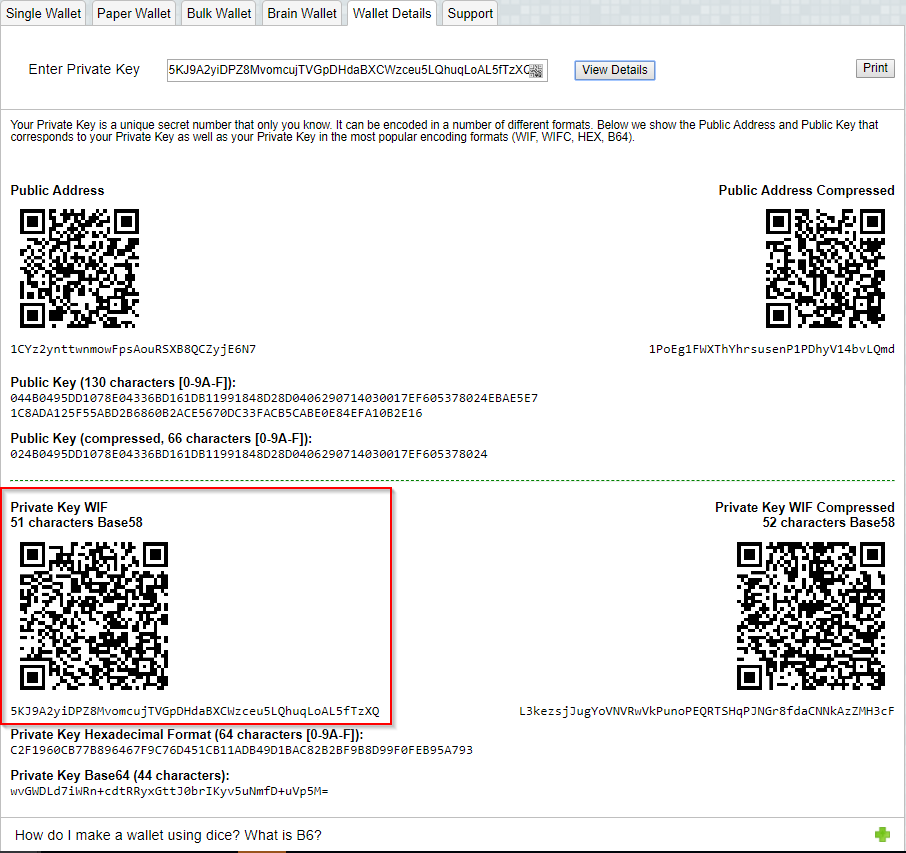Click the Private Key WIF Compressed QR code
Image resolution: width=906 pixels, height=853 pixels.
point(811,616)
